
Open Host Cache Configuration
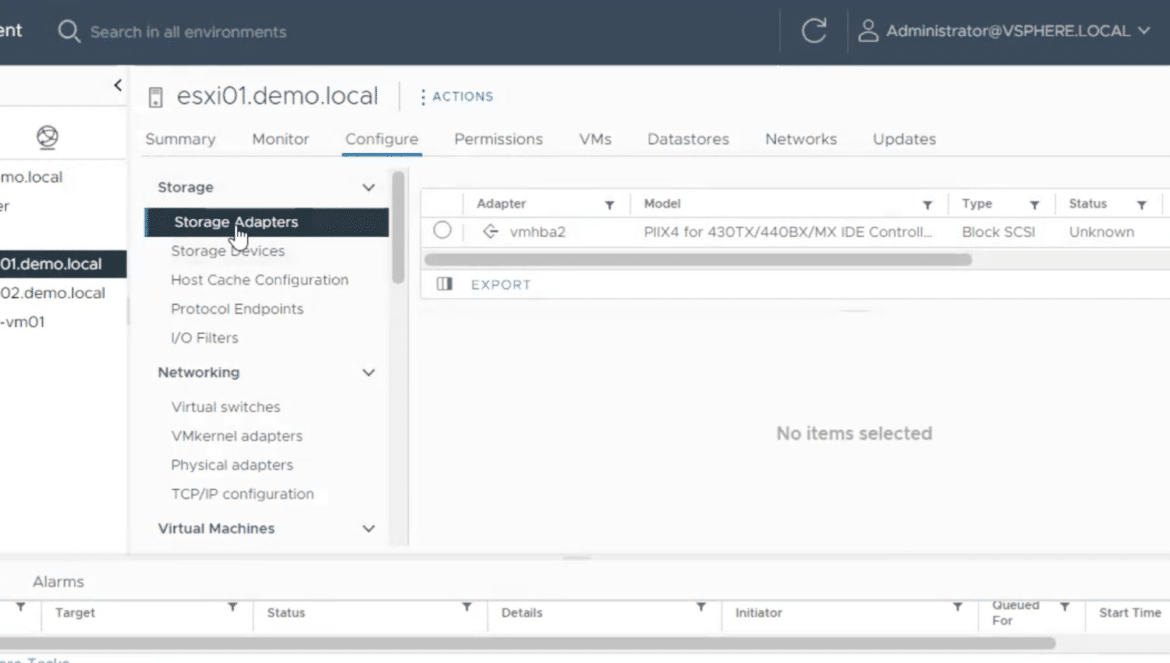pyautogui.click(x=260, y=280)
